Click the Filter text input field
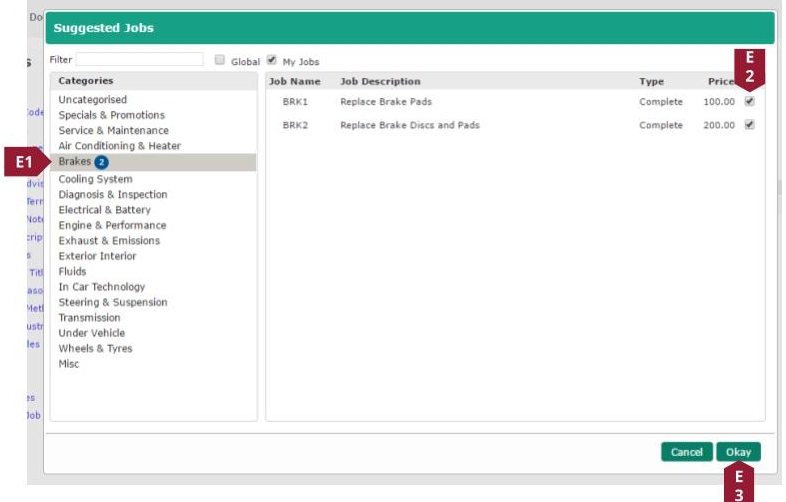The height and width of the screenshot is (502, 786). point(140,60)
